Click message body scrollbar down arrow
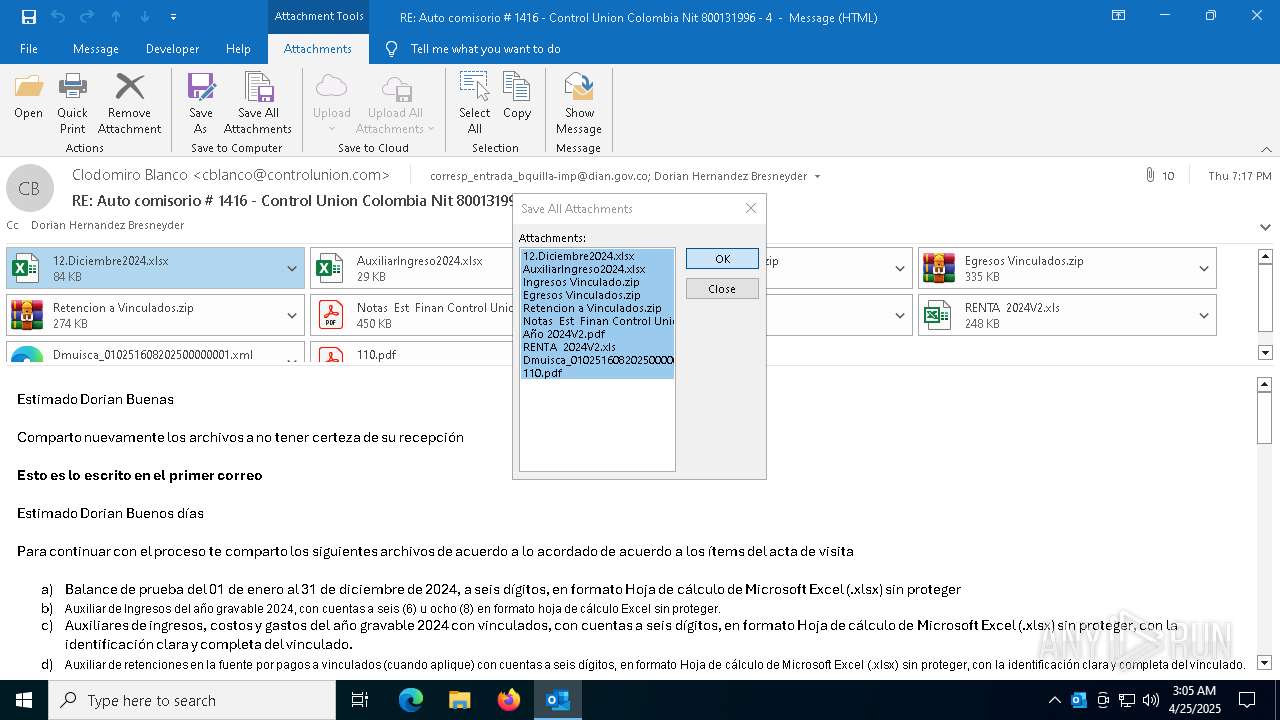Image resolution: width=1280 pixels, height=720 pixels. click(1265, 663)
